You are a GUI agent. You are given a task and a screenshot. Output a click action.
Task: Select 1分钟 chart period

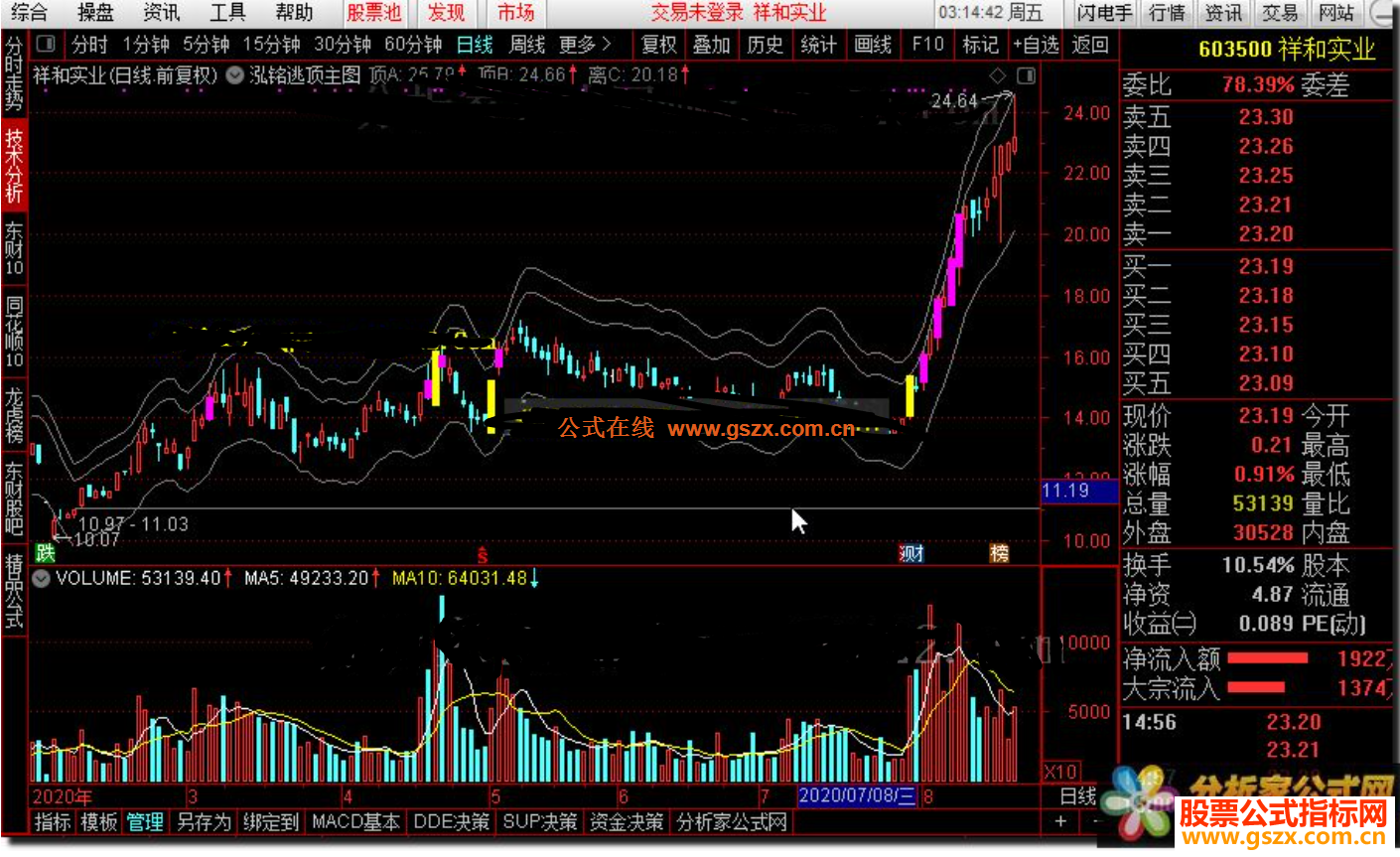(146, 45)
